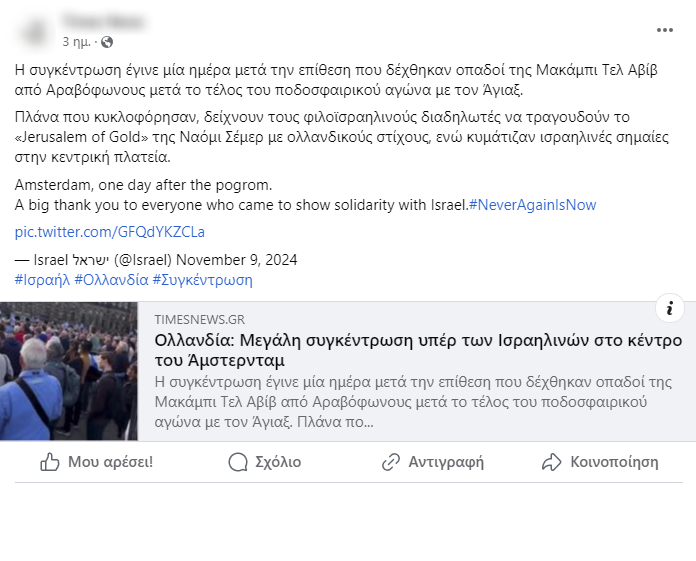Open the #Συγκέντρωση hashtag
The width and height of the screenshot is (696, 561).
202,280
